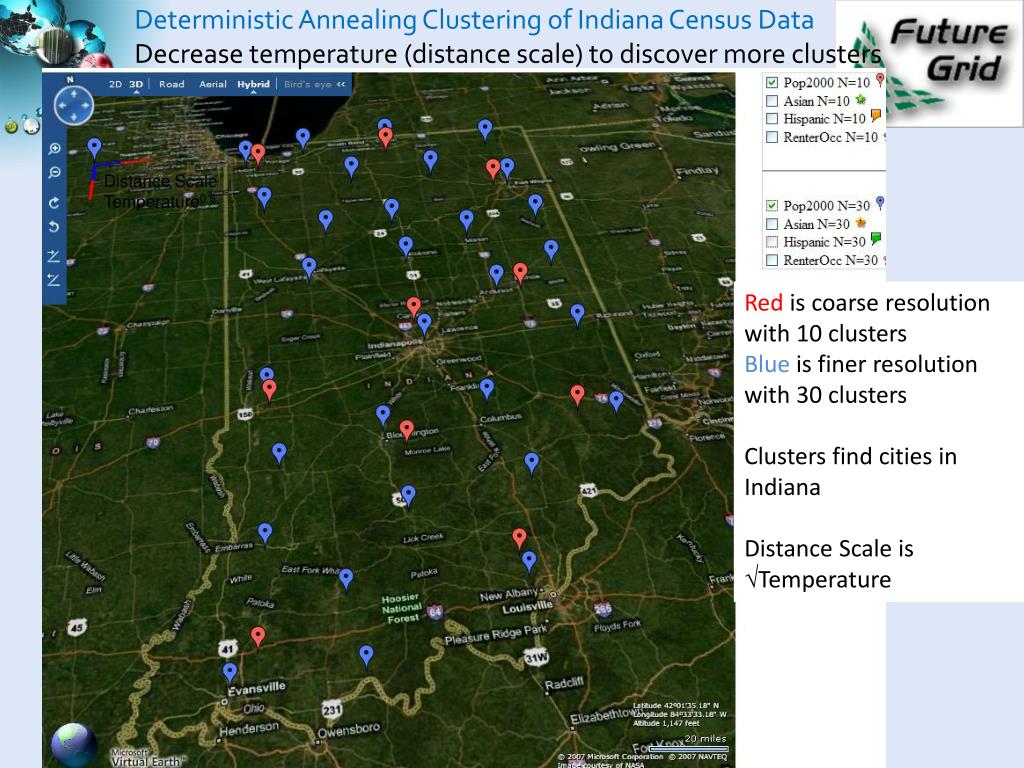Click the Henderson label on the map
Image resolution: width=1024 pixels, height=768 pixels.
pyautogui.click(x=249, y=729)
